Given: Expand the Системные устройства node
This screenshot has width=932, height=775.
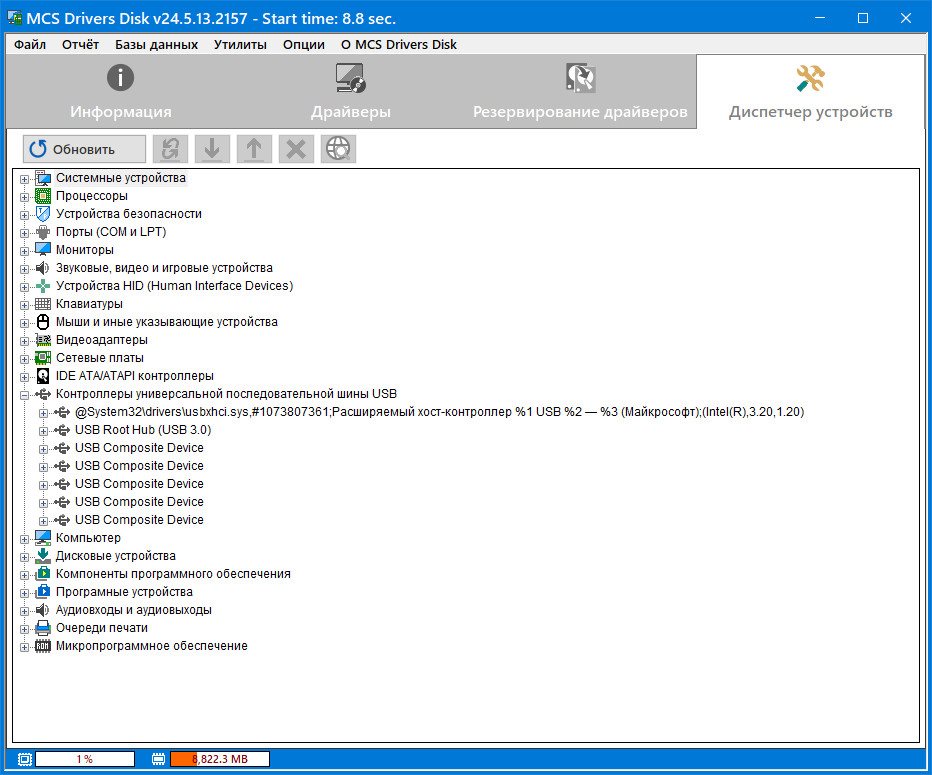Looking at the screenshot, I should pos(24,179).
